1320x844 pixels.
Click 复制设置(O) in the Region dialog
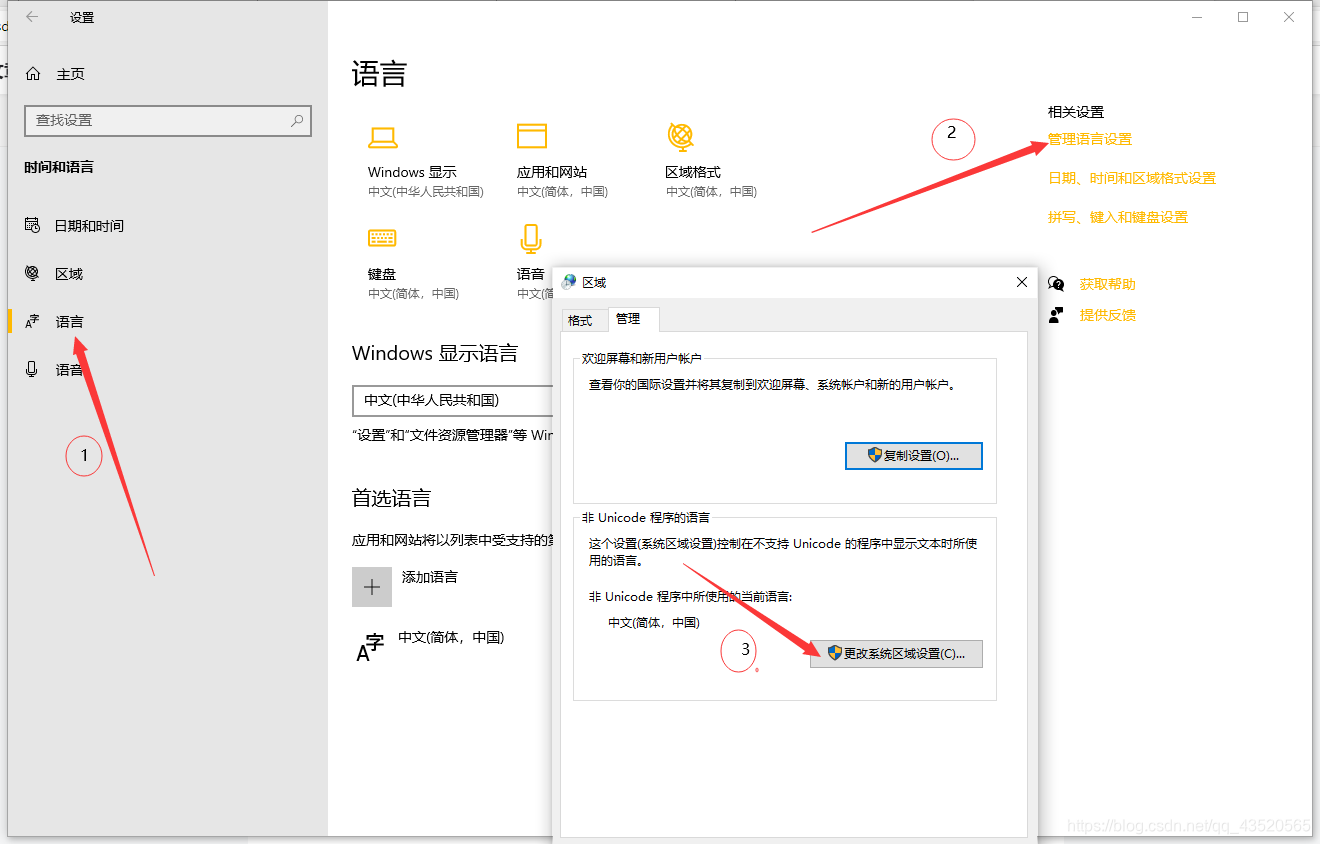(x=913, y=455)
